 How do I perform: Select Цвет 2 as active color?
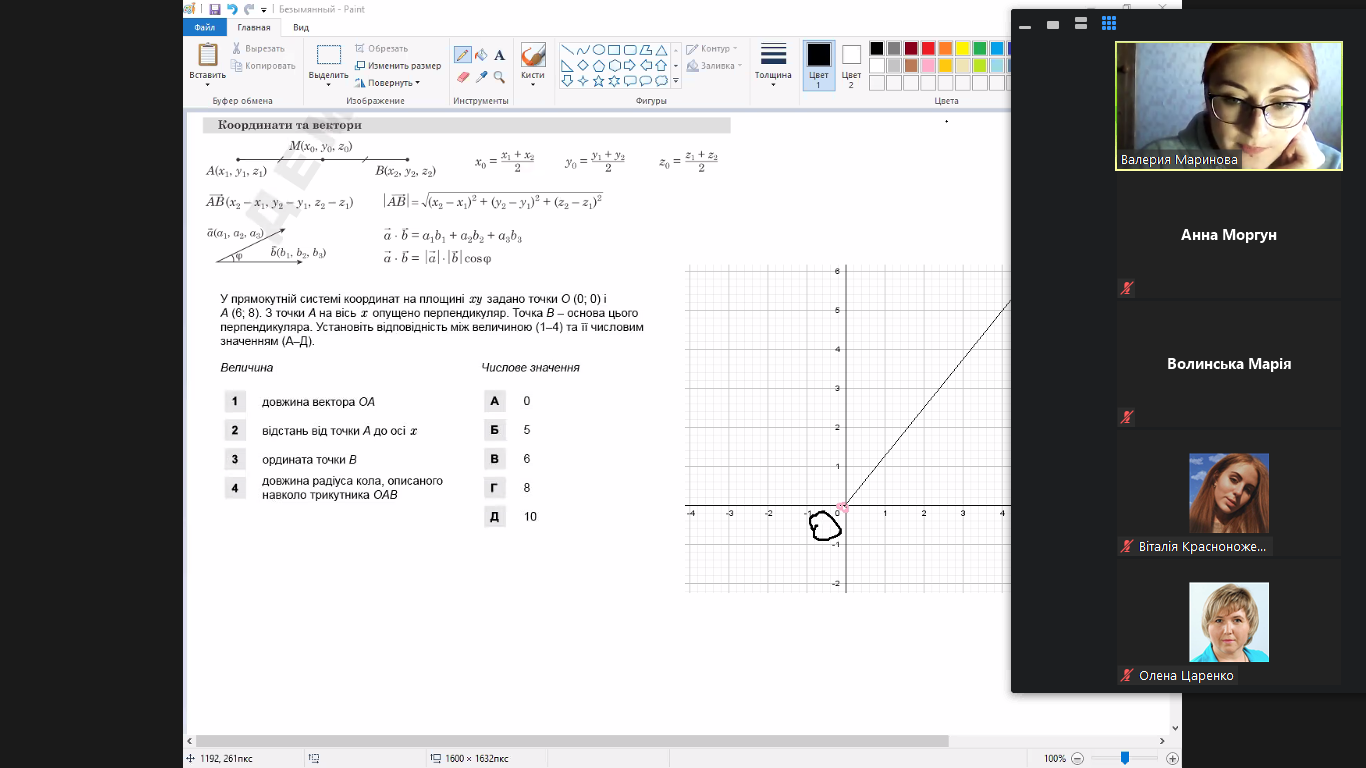tap(851, 65)
